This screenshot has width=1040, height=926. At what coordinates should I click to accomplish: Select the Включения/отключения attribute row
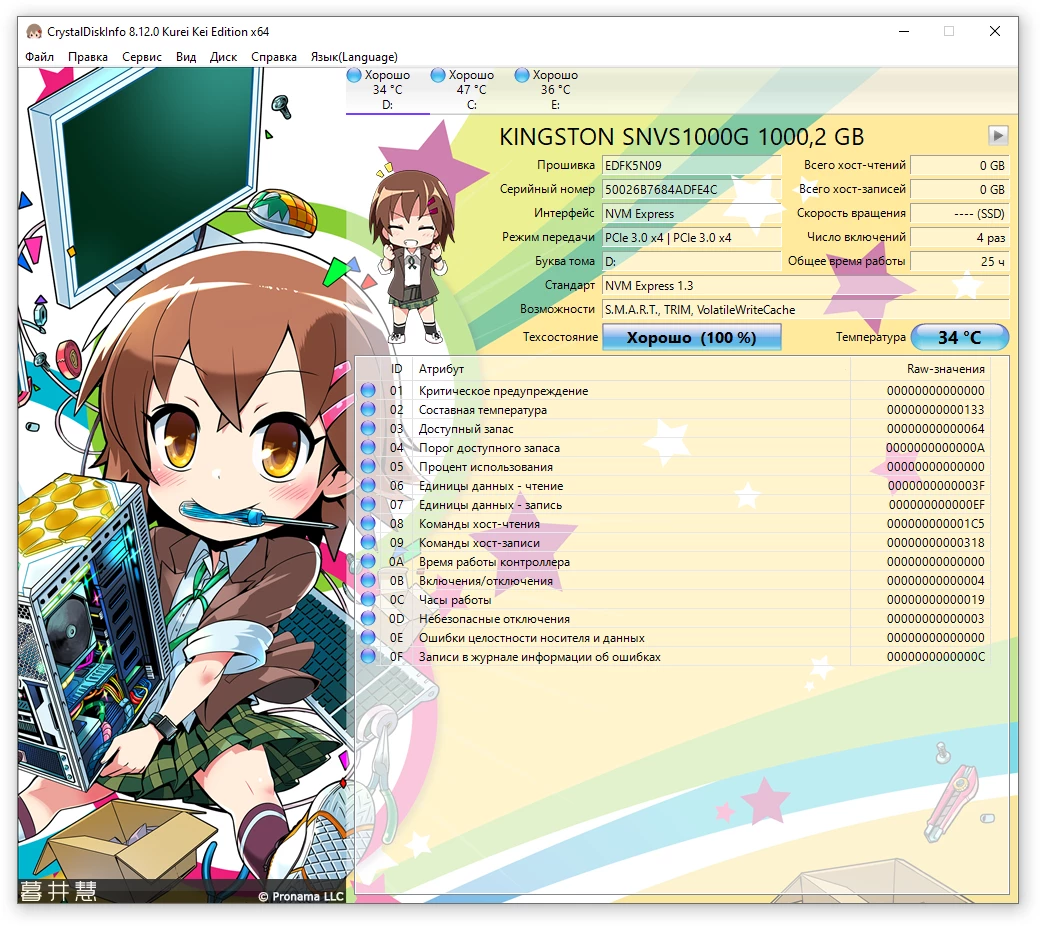[x=673, y=580]
